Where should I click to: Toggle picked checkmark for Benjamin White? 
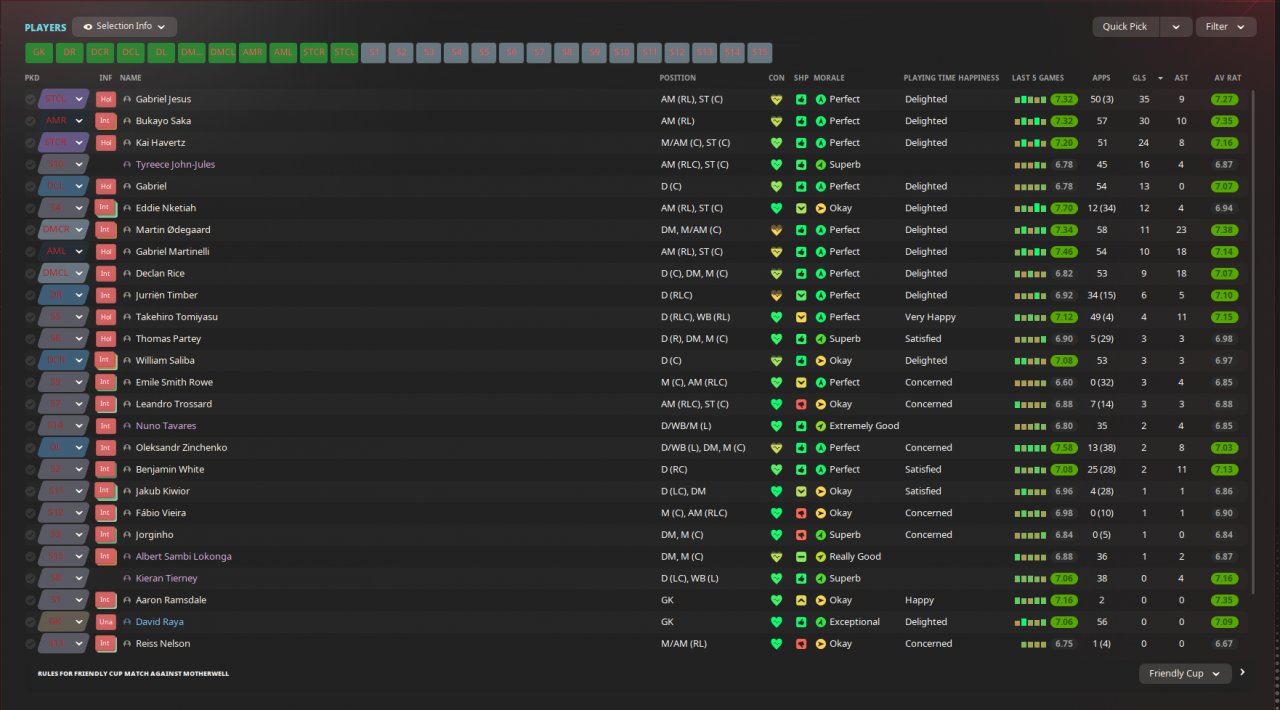click(30, 470)
